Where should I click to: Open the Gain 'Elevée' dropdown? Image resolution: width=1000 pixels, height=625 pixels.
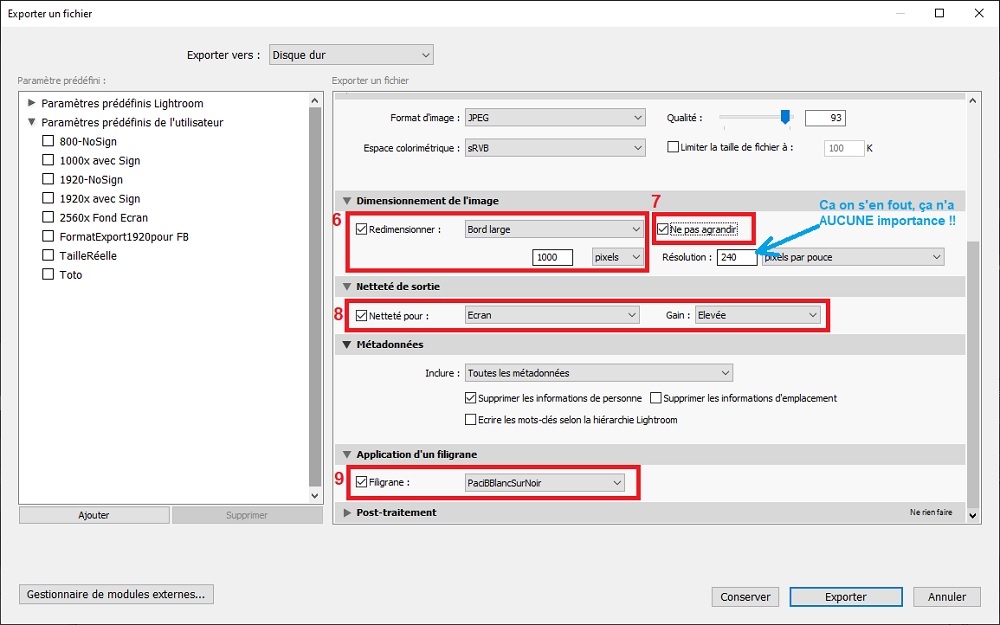[758, 315]
